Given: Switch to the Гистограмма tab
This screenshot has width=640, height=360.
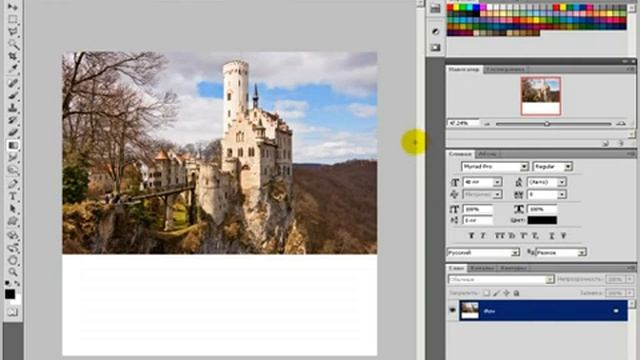Looking at the screenshot, I should coord(505,69).
